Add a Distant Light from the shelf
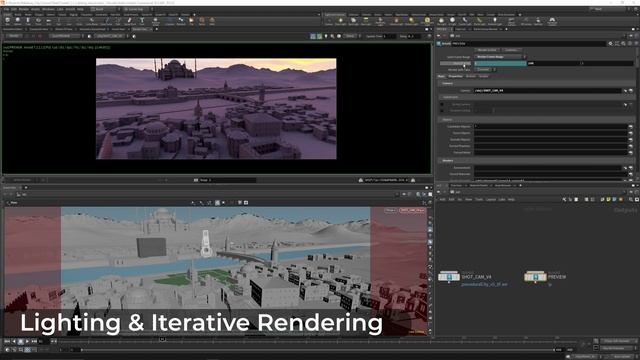Viewport: 640px width, 360px height. point(411,21)
